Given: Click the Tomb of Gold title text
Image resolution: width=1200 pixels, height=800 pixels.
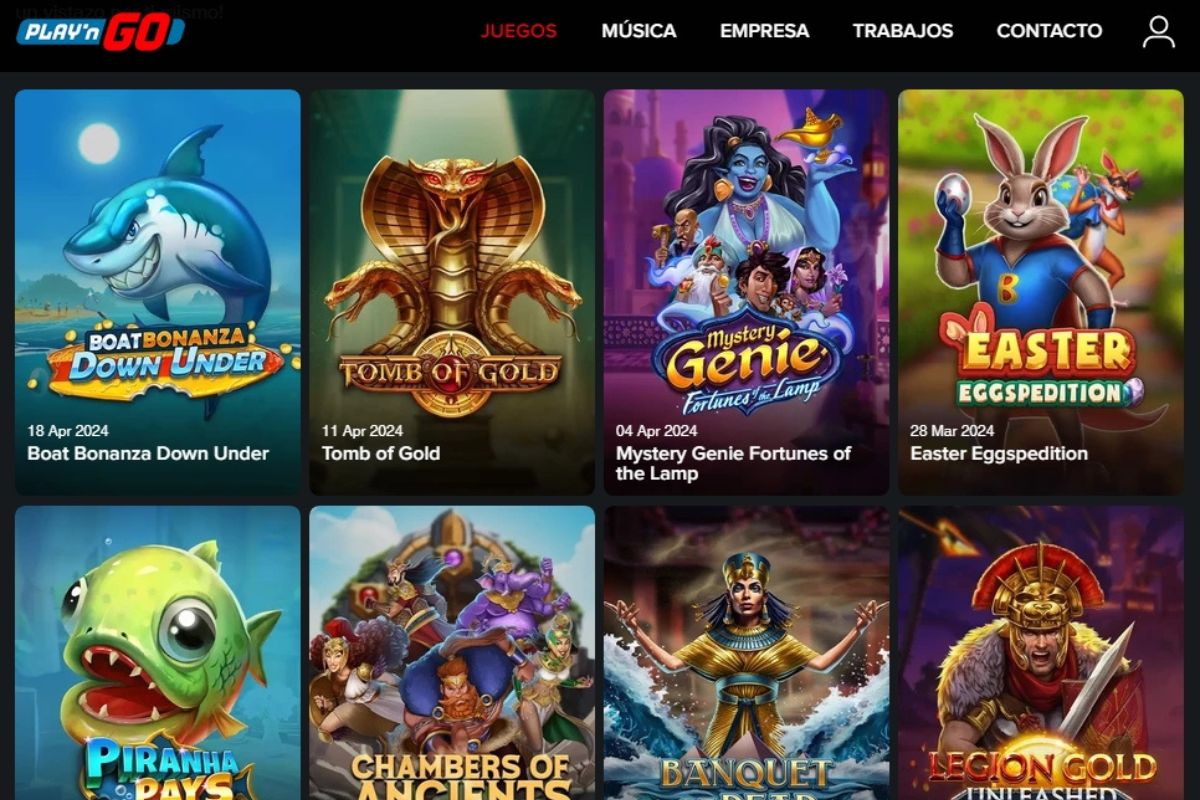Looking at the screenshot, I should pos(381,453).
